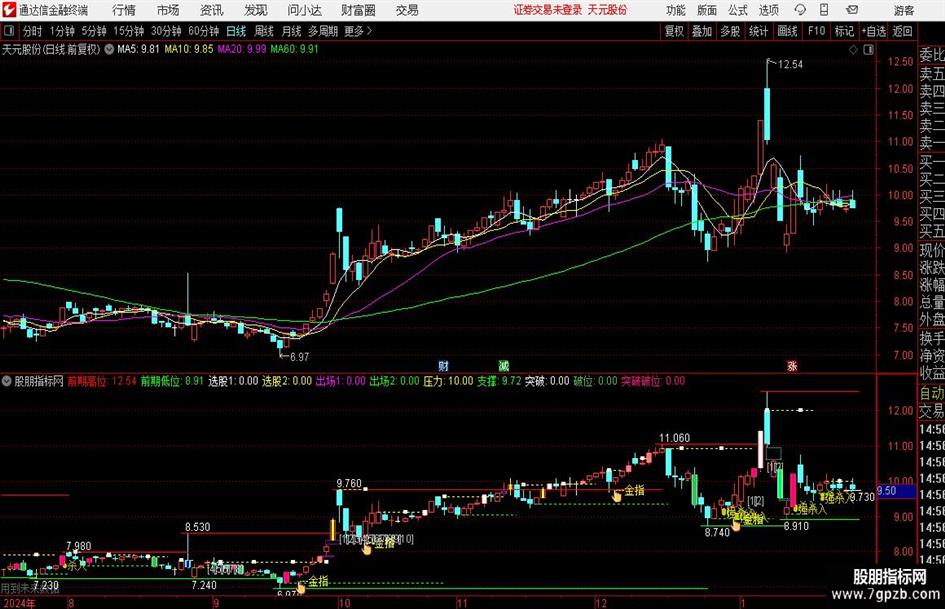Open the 多周期 multi-period view

click(x=323, y=31)
